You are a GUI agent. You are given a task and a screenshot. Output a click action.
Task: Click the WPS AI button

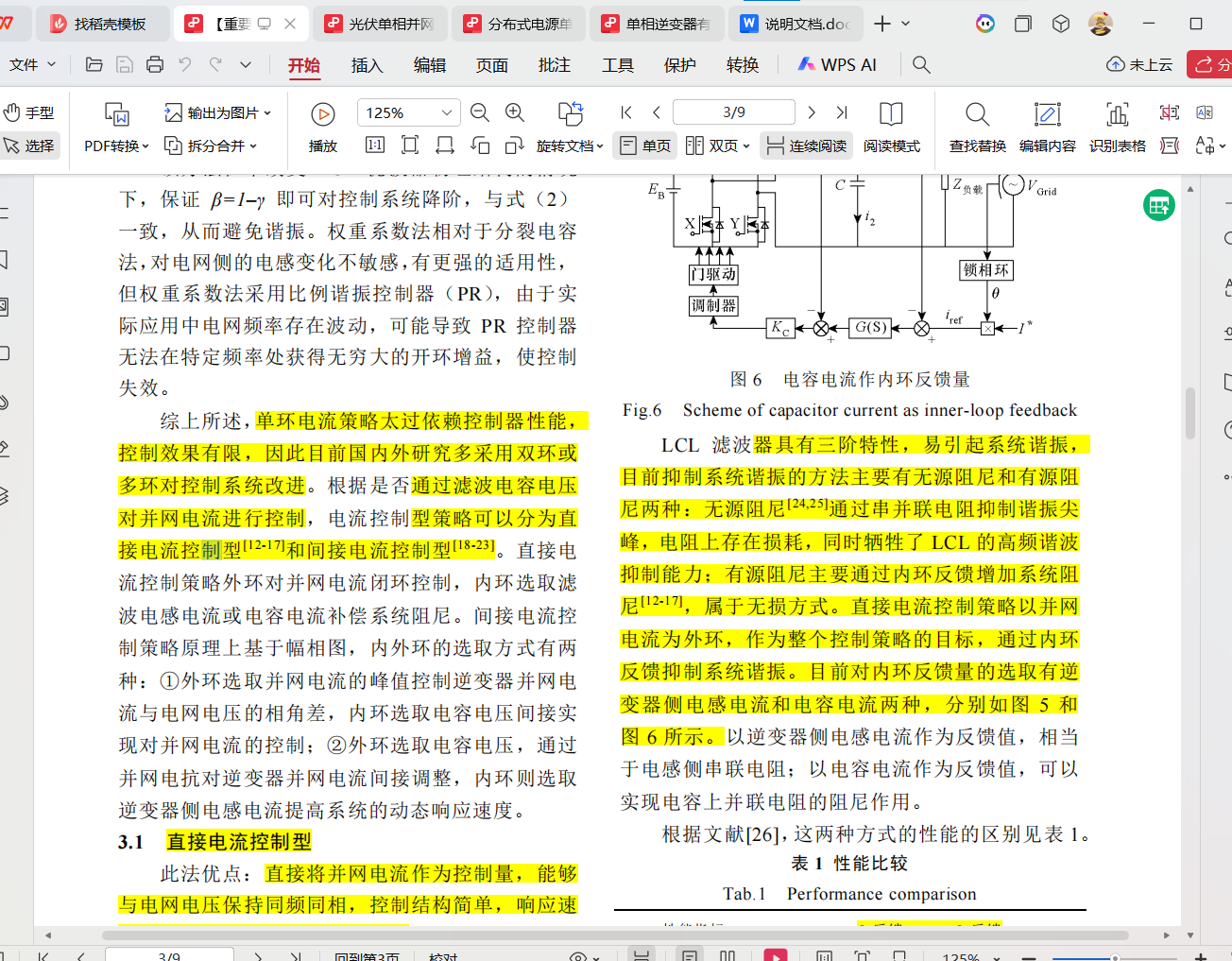838,64
